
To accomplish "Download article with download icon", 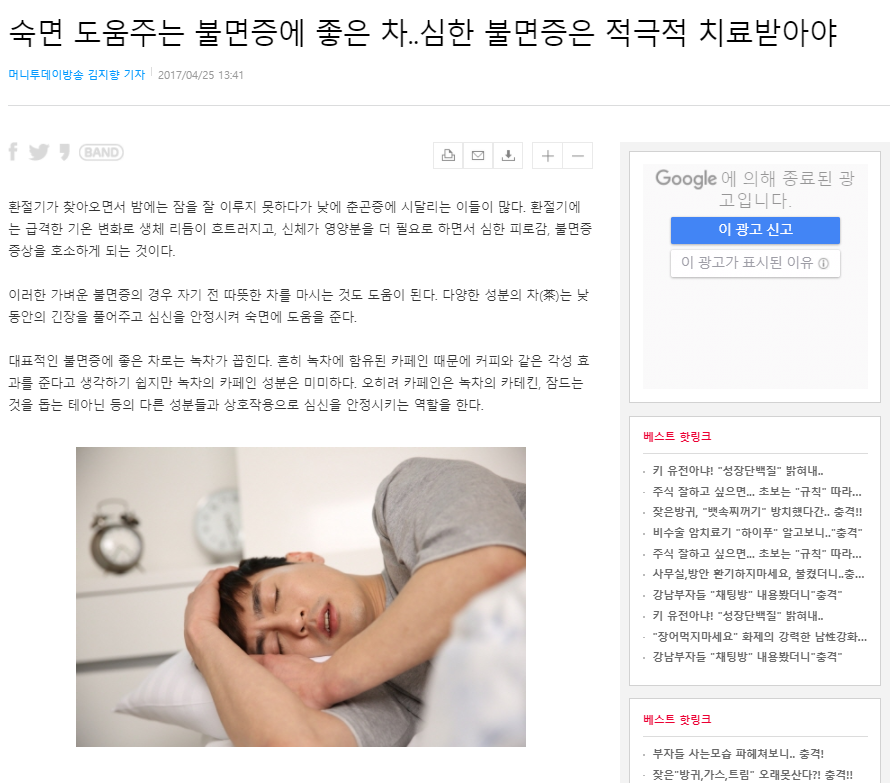I will 508,155.
